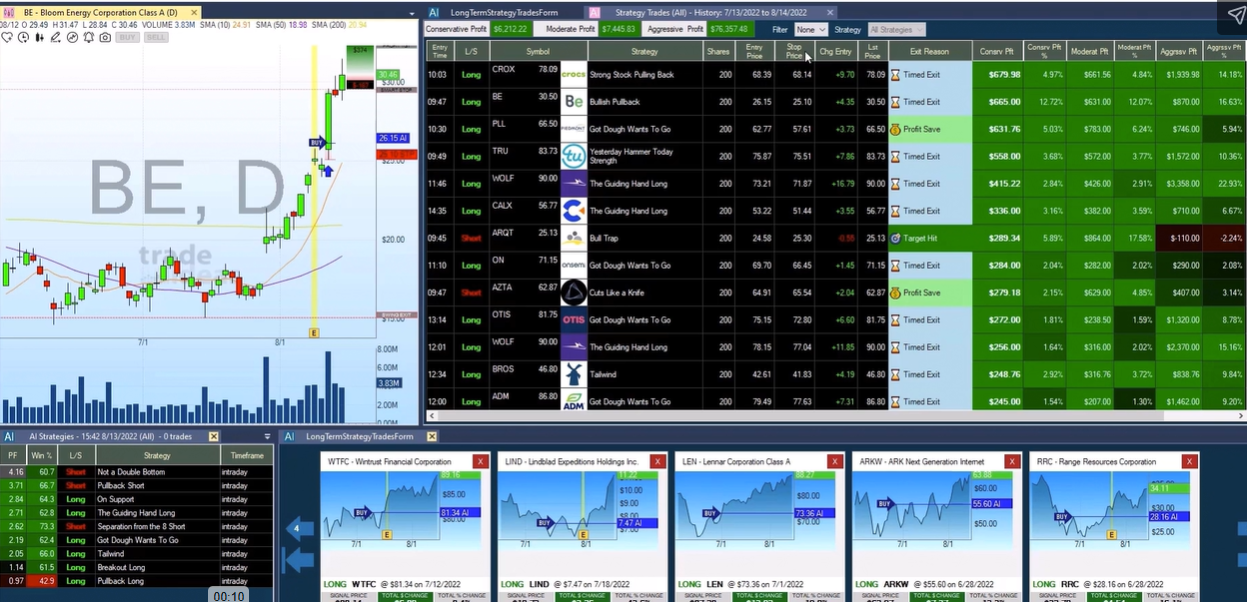Click the Target Hit icon on the ARQT row
Image resolution: width=1247 pixels, height=602 pixels.
click(x=898, y=238)
